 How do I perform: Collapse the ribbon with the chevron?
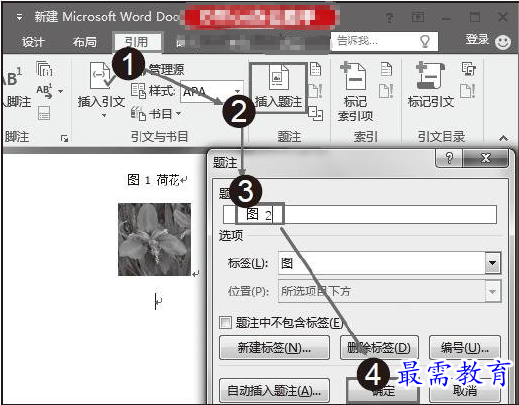pos(503,138)
